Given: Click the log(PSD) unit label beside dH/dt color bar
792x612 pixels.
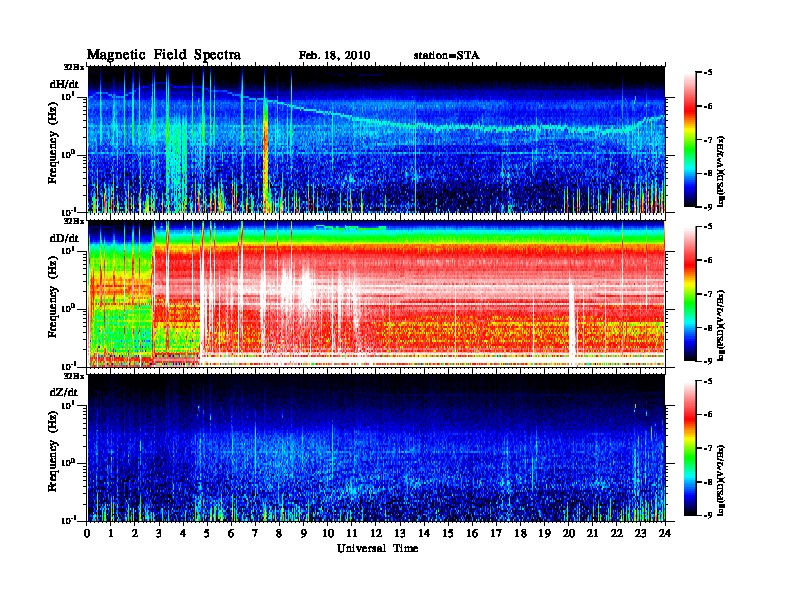Looking at the screenshot, I should click(722, 171).
